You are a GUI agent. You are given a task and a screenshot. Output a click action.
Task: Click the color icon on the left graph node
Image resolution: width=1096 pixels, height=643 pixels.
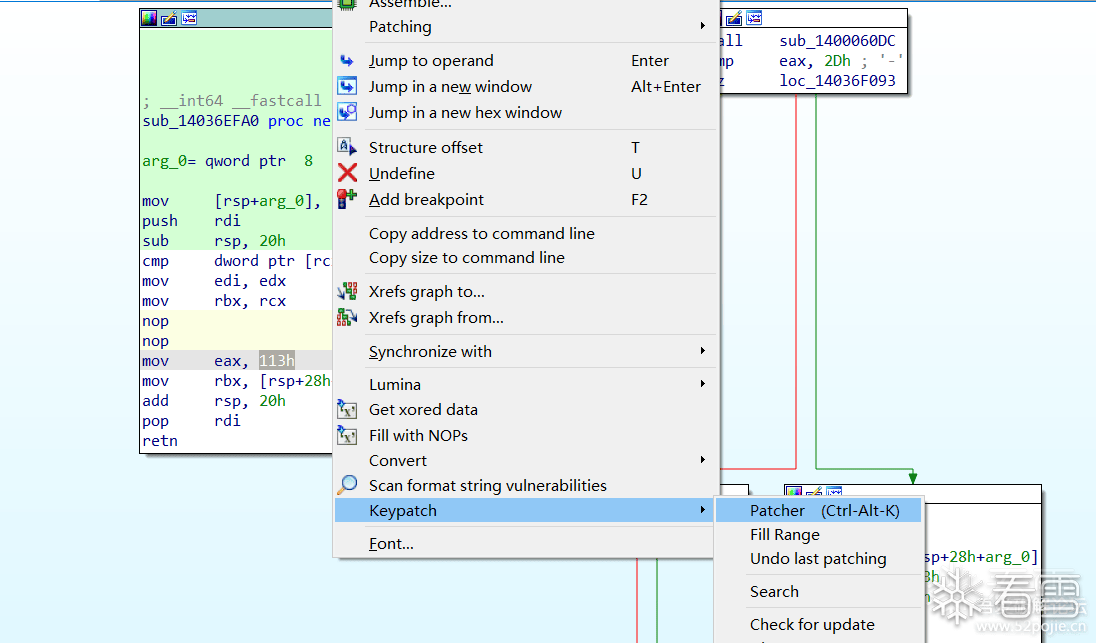149,18
